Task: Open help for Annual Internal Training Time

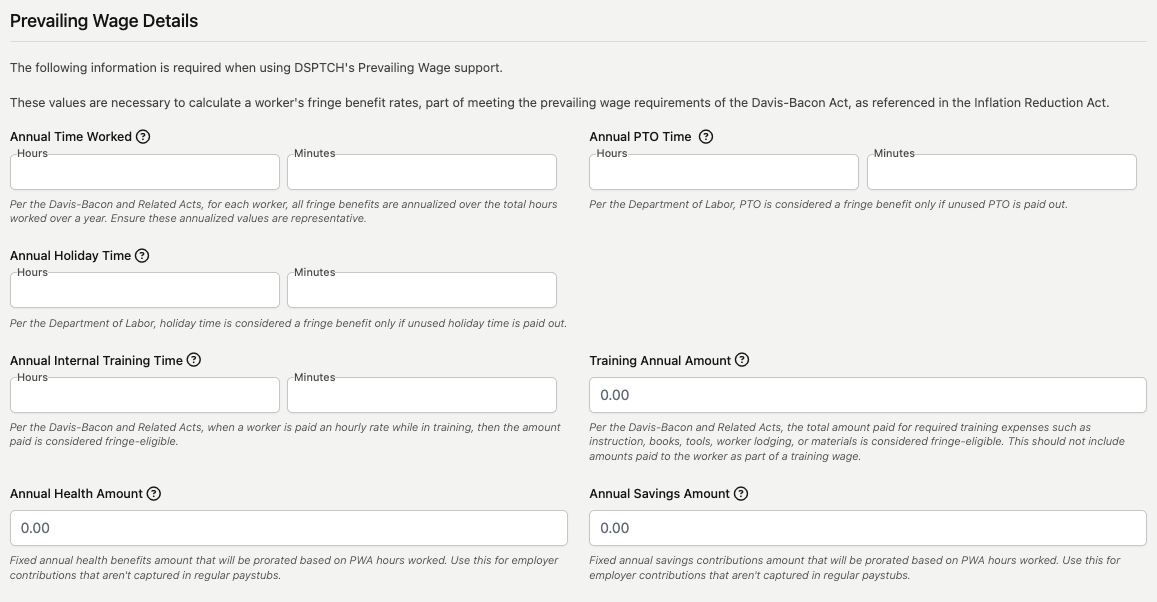Action: [194, 360]
